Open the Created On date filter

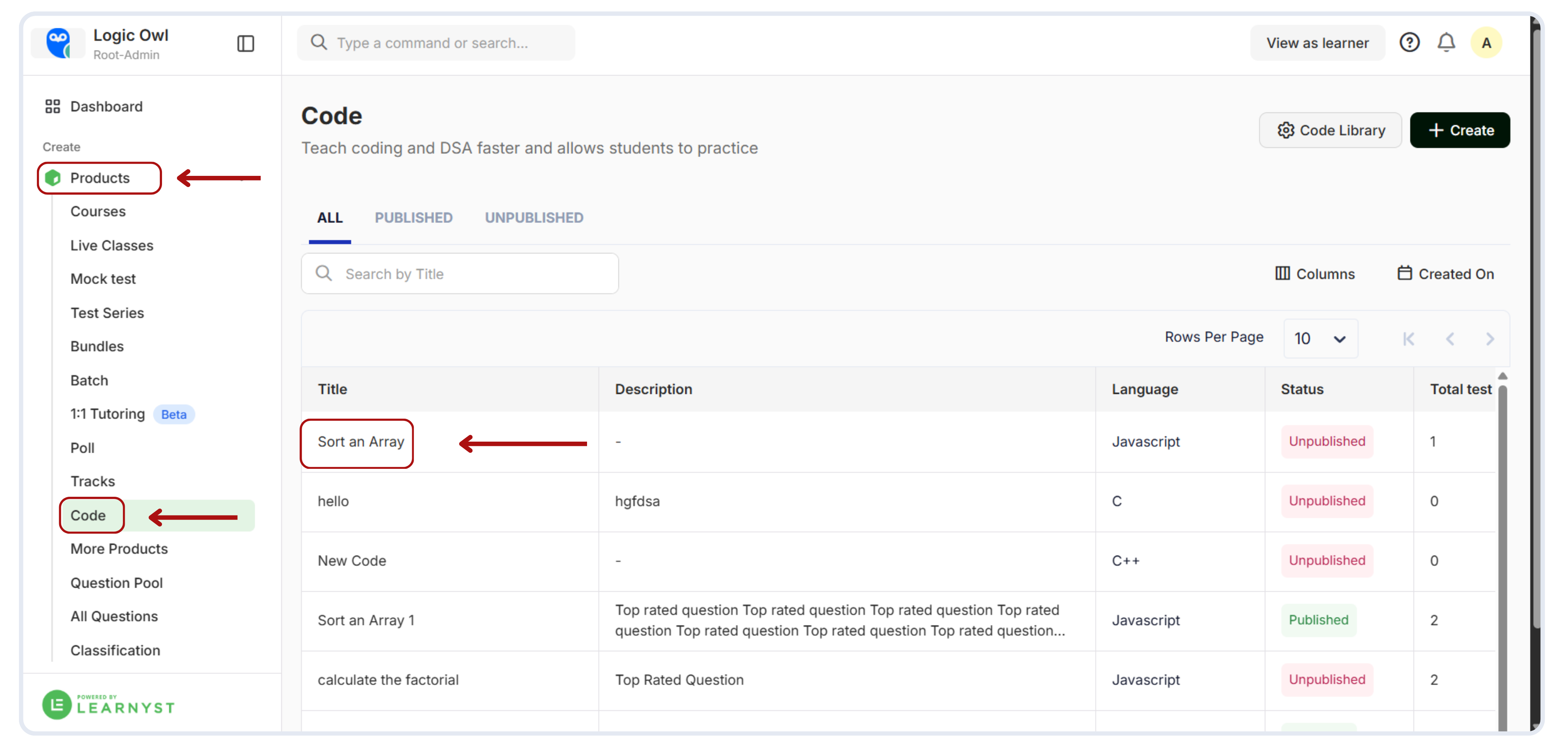click(x=1445, y=274)
